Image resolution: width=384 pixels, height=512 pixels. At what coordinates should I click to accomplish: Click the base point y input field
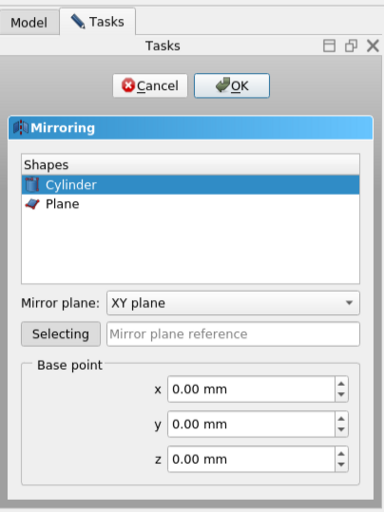point(251,424)
